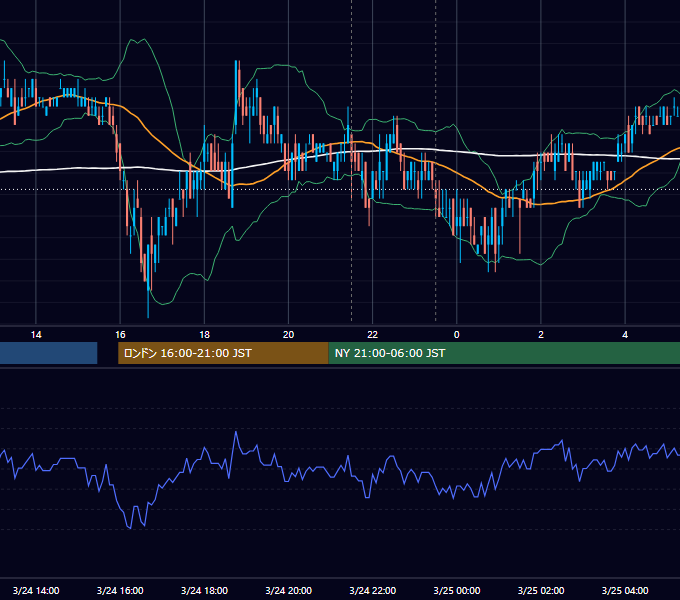The width and height of the screenshot is (680, 600).
Task: Click the 18 hour axis label
Action: 204,335
